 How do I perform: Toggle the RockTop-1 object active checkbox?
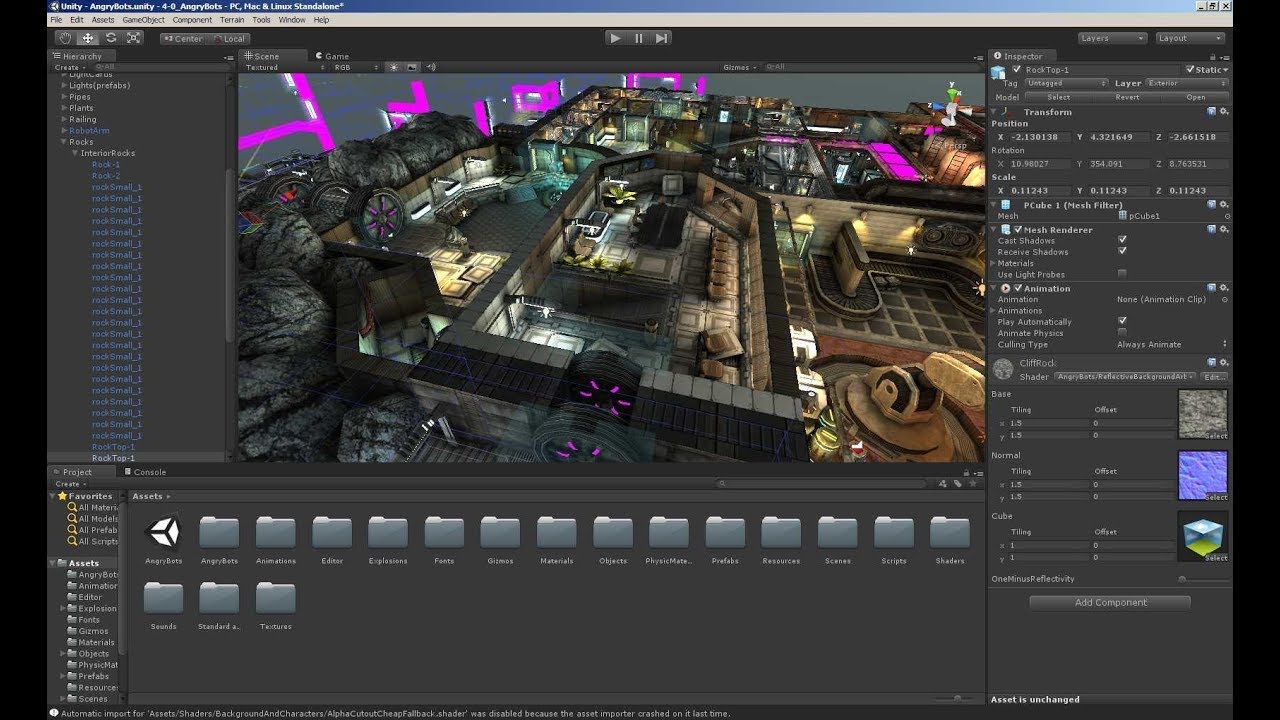(x=1017, y=70)
